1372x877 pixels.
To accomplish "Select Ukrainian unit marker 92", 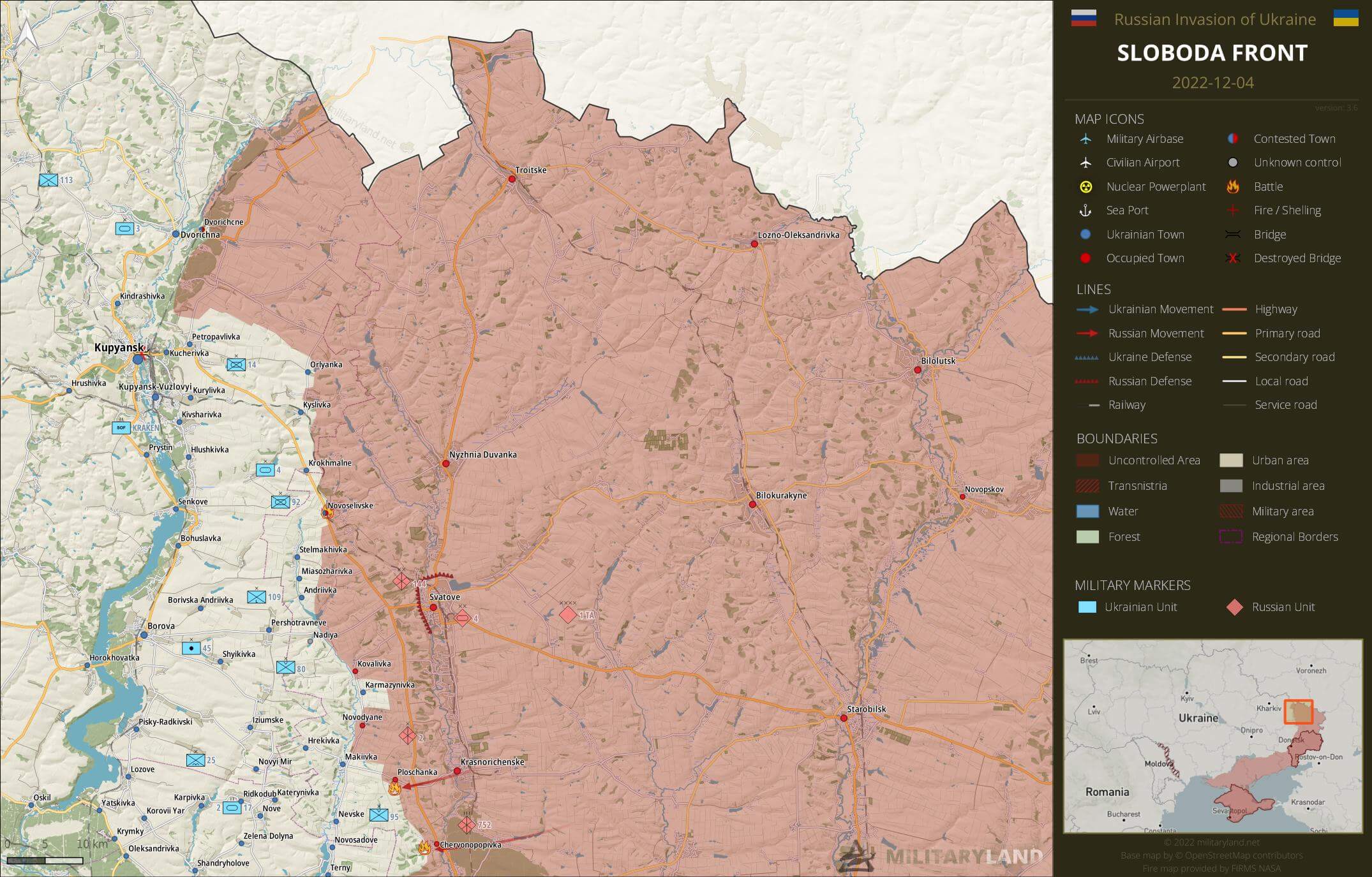I will (x=280, y=502).
